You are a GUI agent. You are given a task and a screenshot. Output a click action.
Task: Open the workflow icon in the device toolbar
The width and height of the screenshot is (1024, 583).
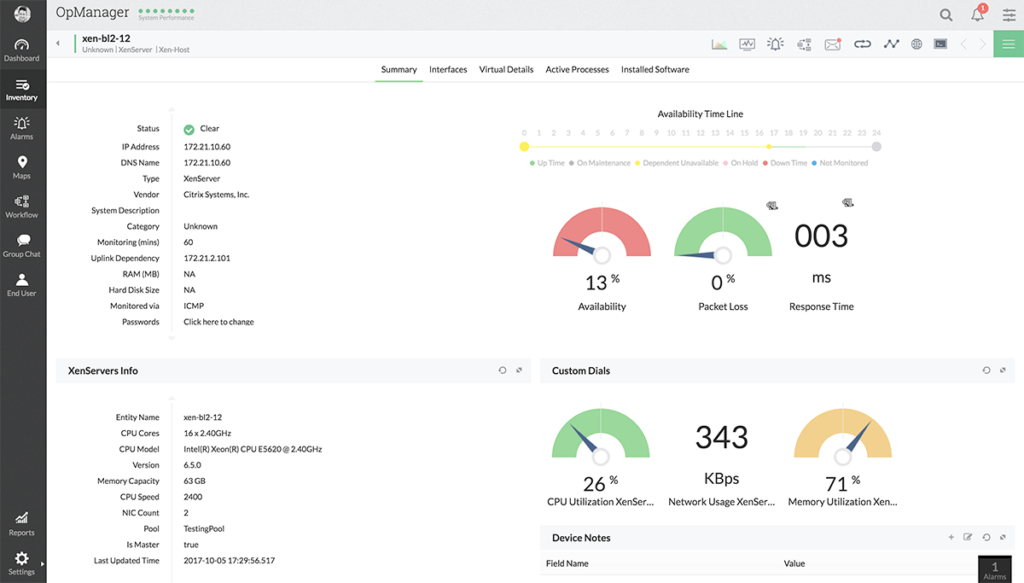click(804, 44)
